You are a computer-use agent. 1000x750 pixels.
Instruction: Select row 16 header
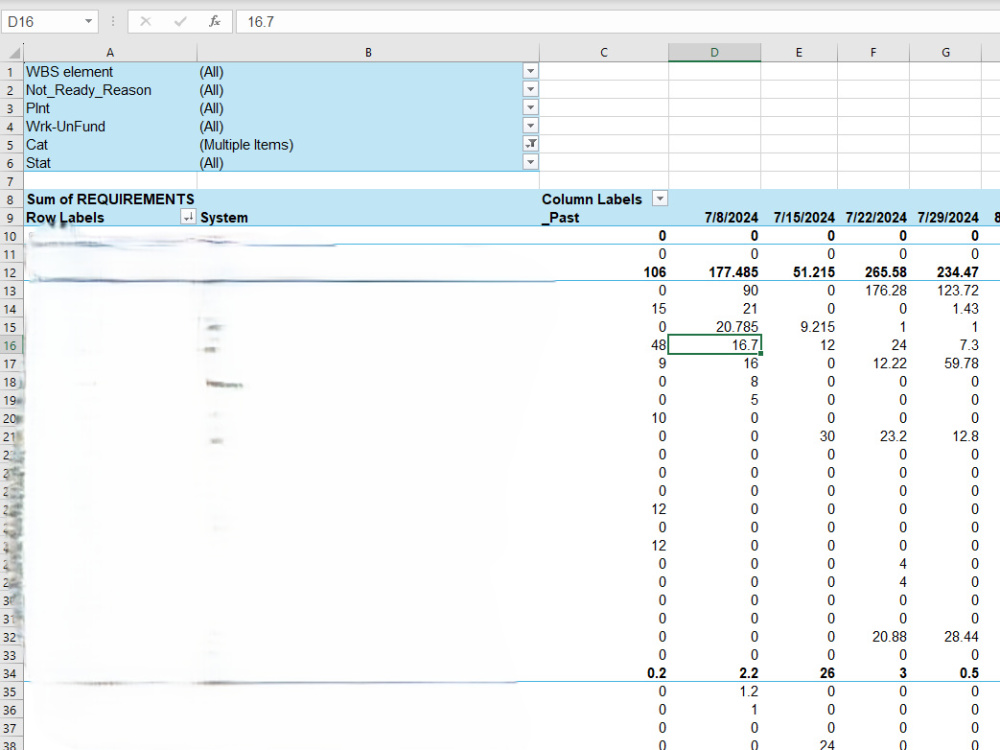point(11,346)
